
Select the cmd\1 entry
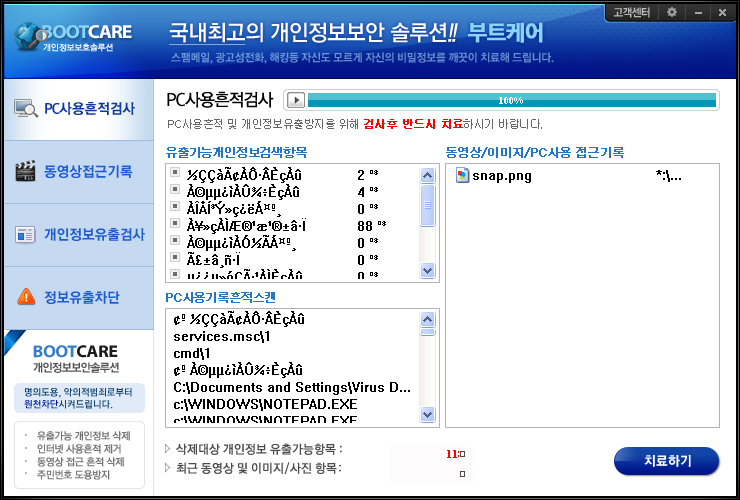192,354
